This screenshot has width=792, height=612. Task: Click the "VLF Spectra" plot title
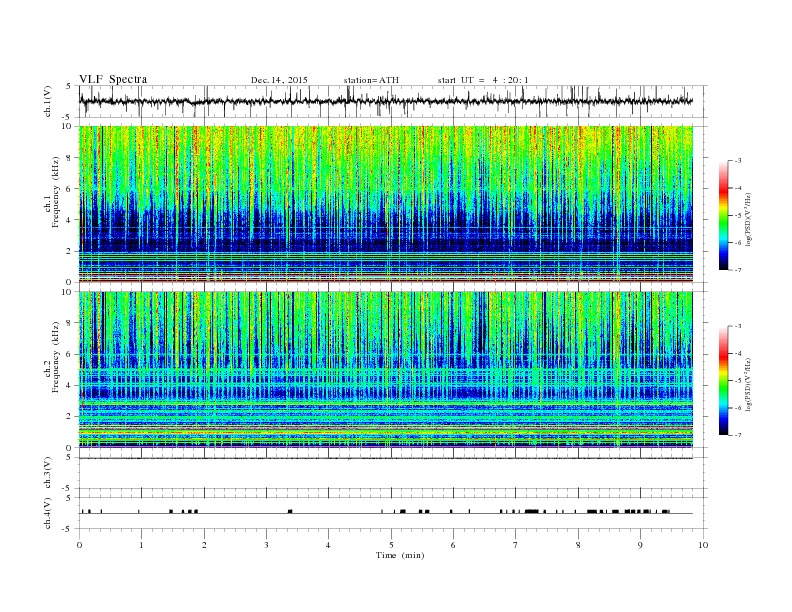113,79
